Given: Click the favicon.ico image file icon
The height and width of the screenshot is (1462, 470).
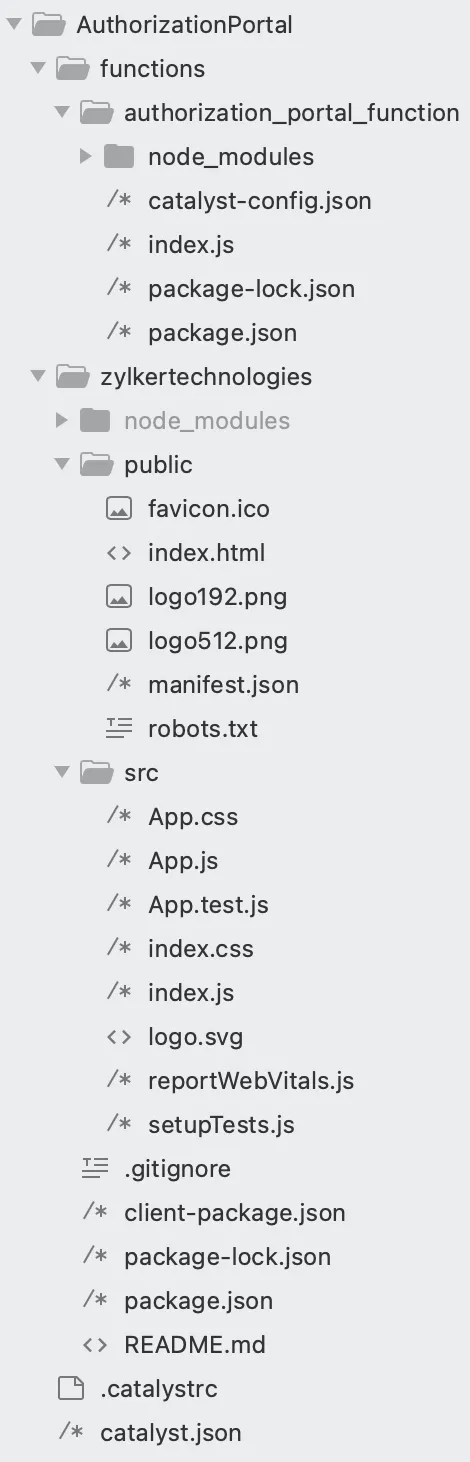Looking at the screenshot, I should coord(119,509).
